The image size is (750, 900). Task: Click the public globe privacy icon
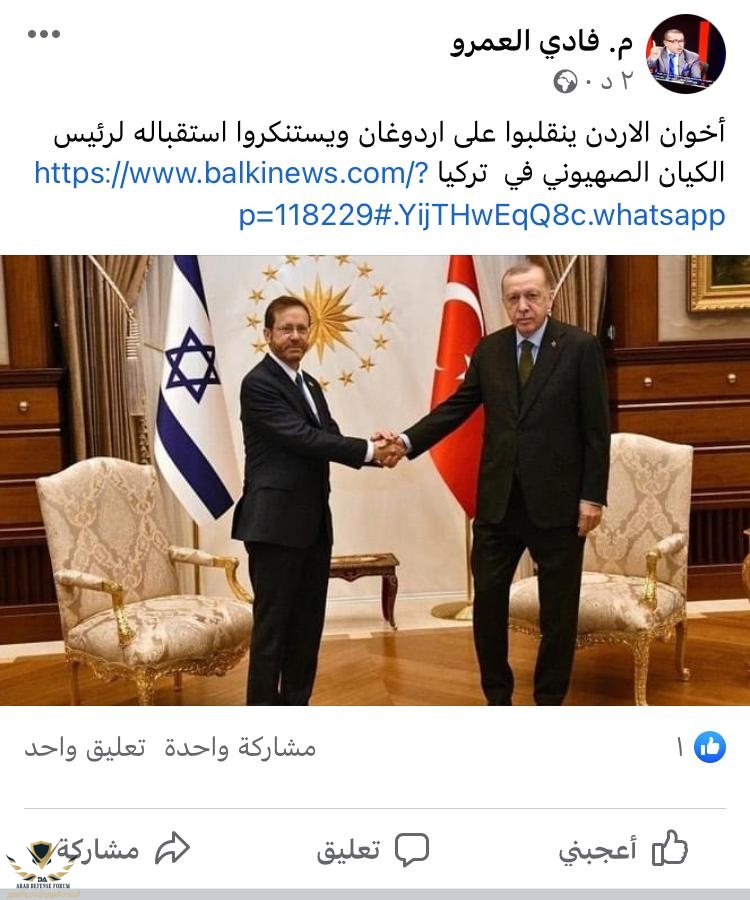(x=565, y=82)
